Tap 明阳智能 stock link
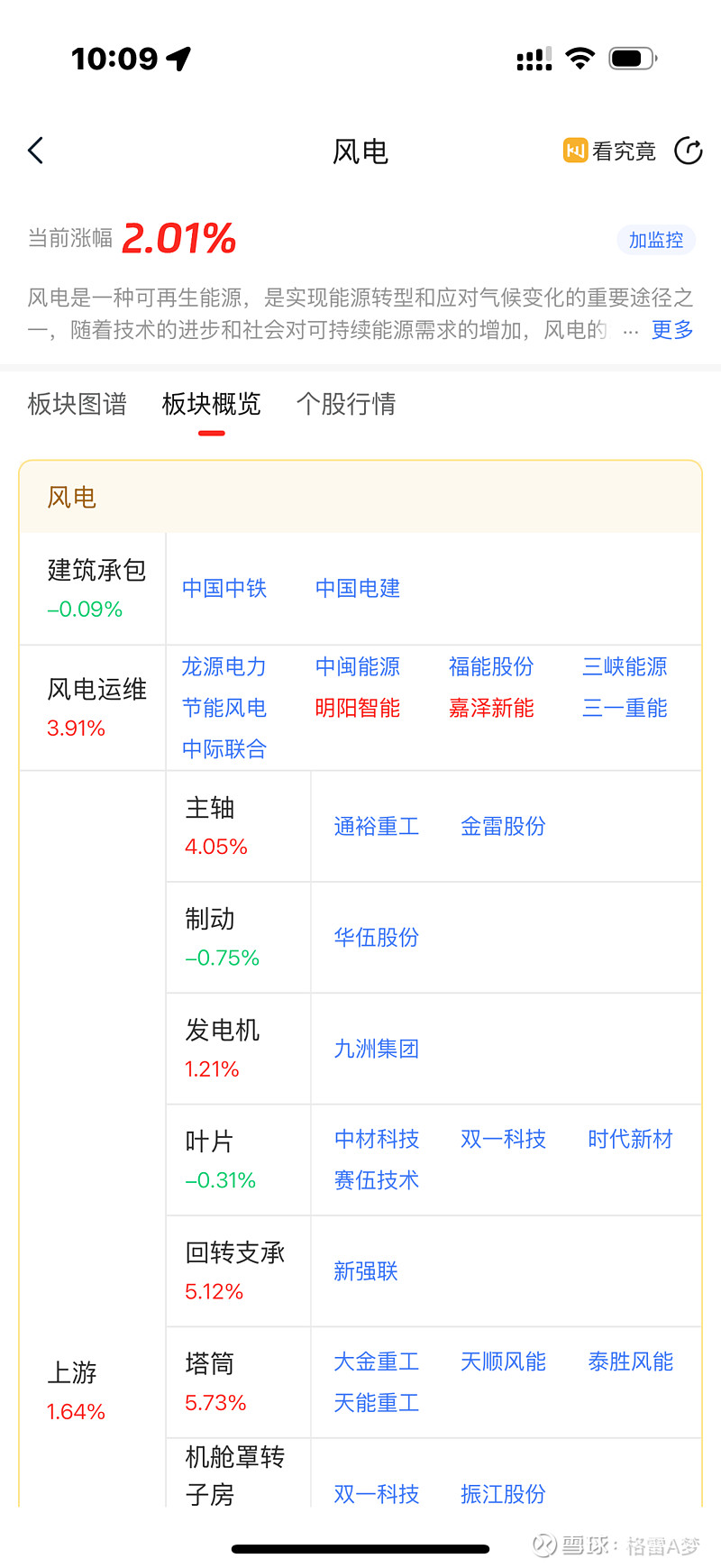721x1568 pixels. coord(358,709)
